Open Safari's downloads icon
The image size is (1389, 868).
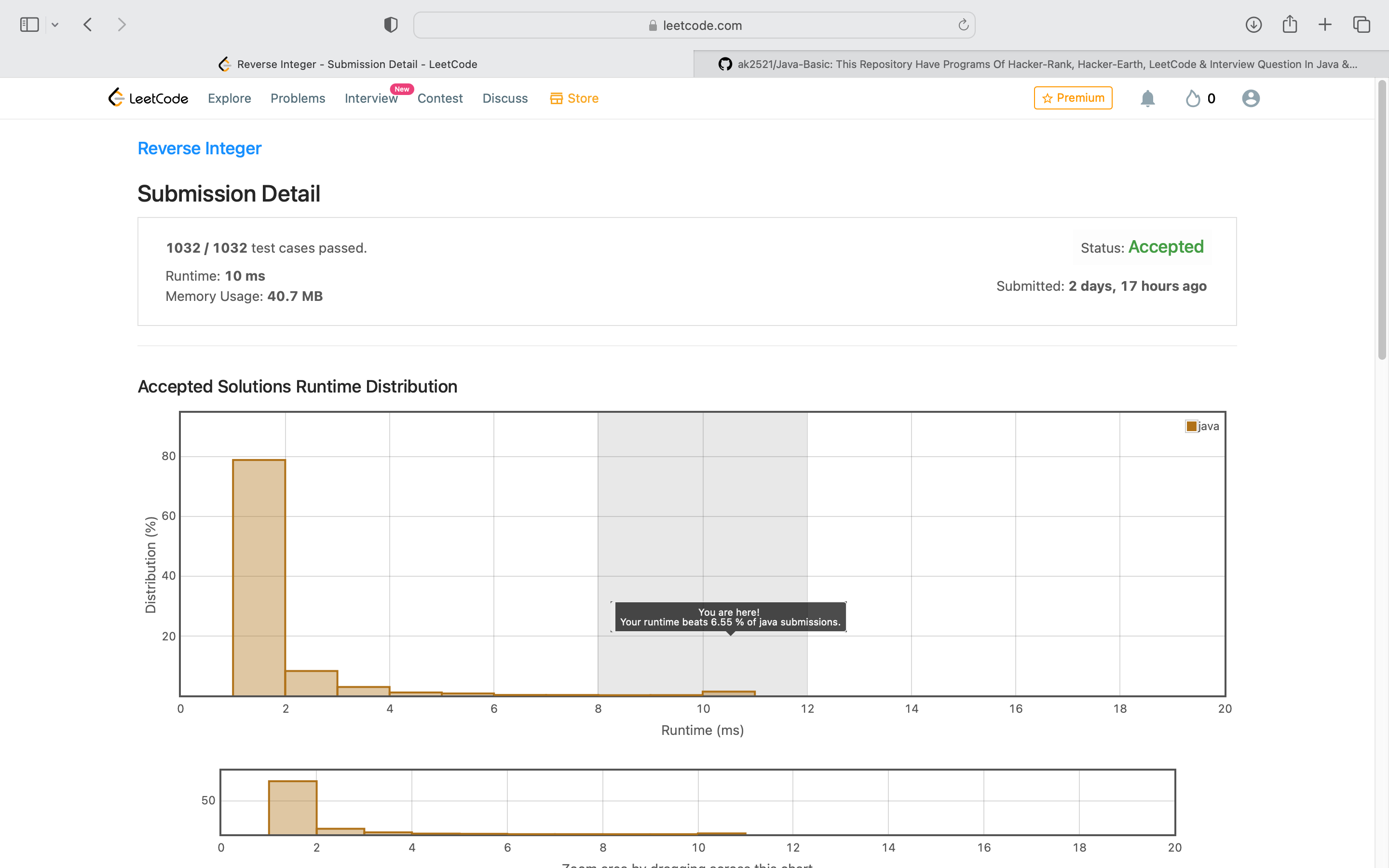point(1253,25)
